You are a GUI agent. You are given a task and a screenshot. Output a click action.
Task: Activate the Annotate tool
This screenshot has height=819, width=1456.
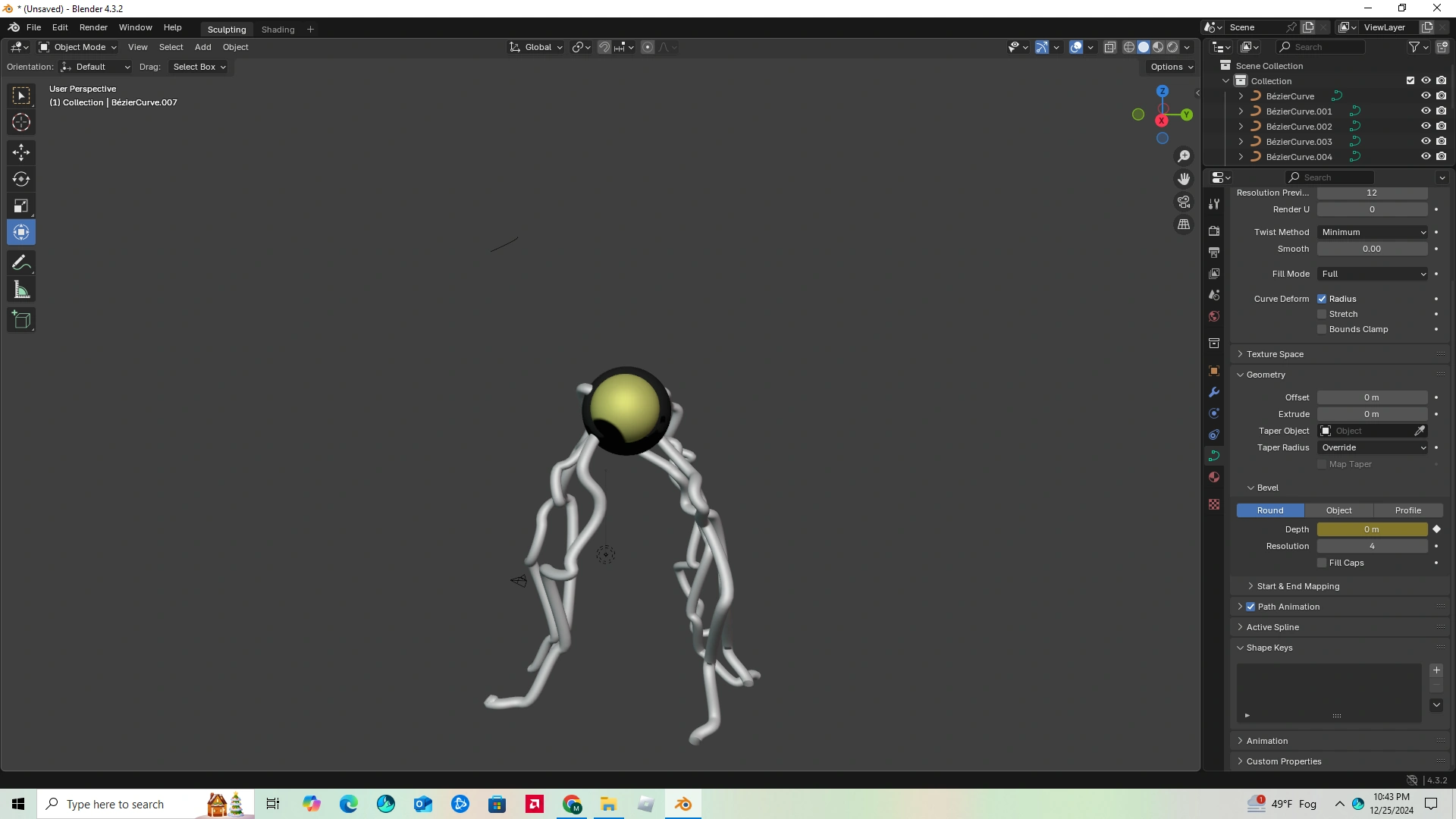coord(21,262)
